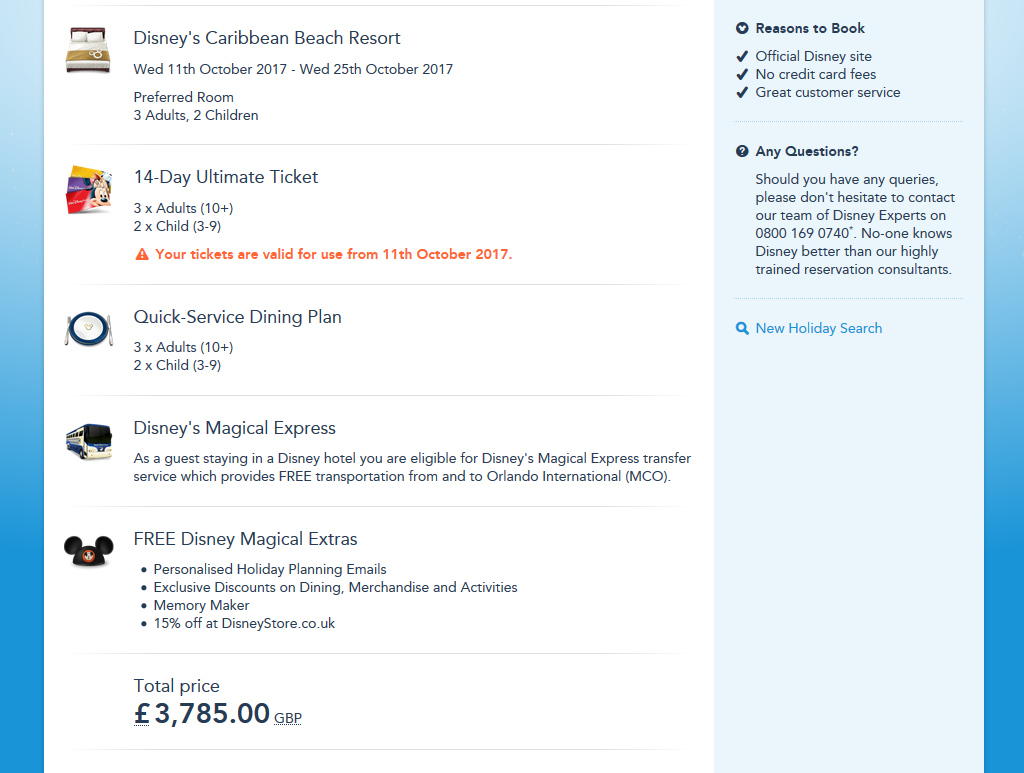Click the pound sign in total price
Image resolution: width=1024 pixels, height=773 pixels.
click(142, 714)
